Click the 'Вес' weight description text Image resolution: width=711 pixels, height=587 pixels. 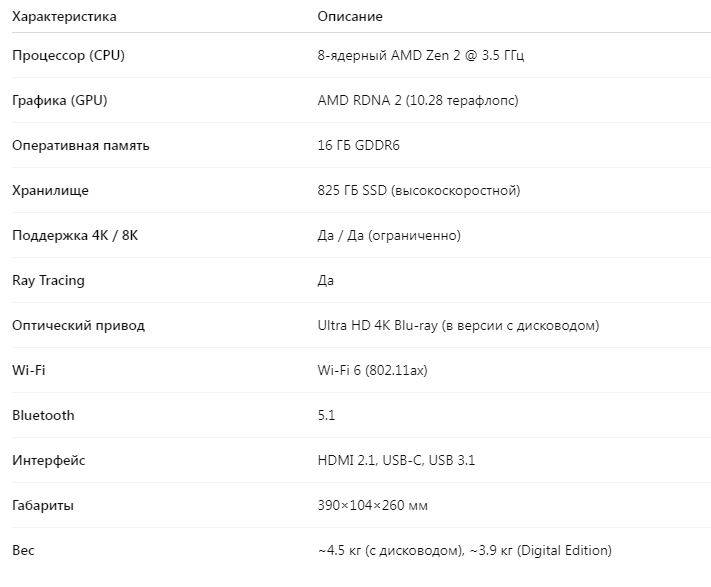(x=464, y=550)
